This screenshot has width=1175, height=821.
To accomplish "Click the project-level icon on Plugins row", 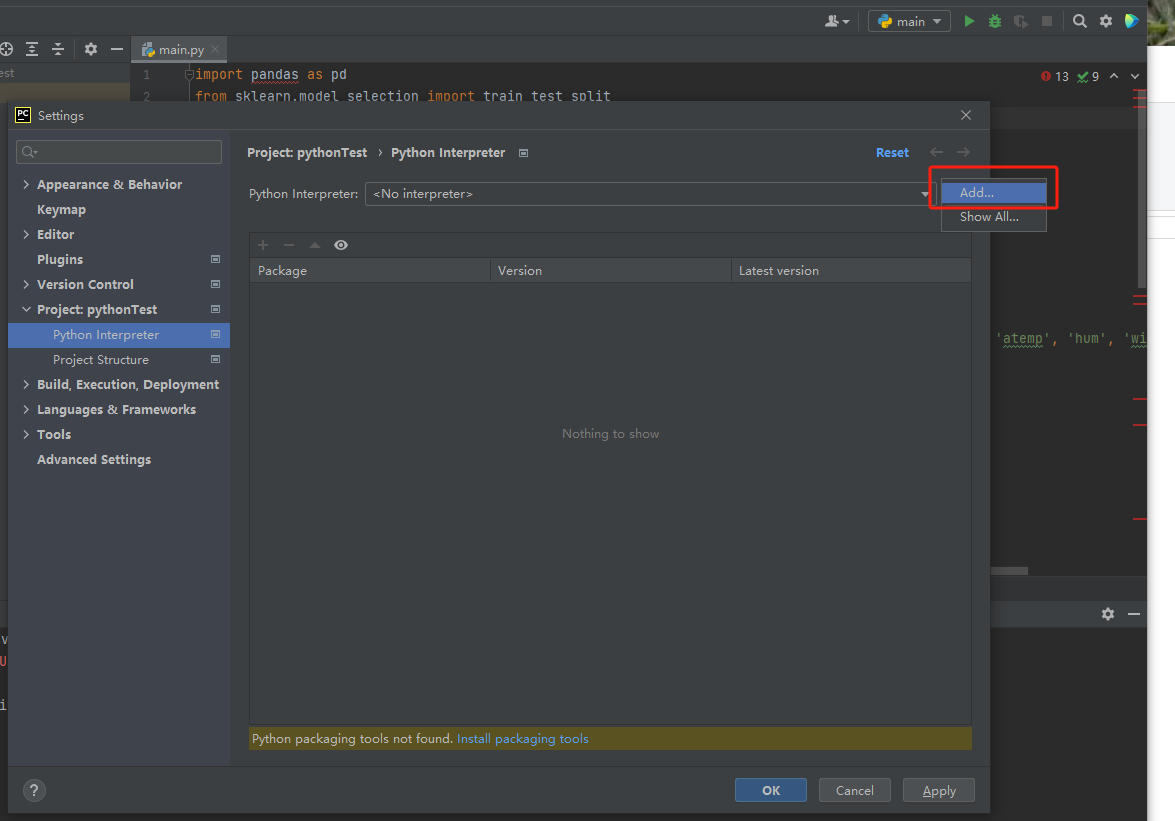I will click(216, 259).
